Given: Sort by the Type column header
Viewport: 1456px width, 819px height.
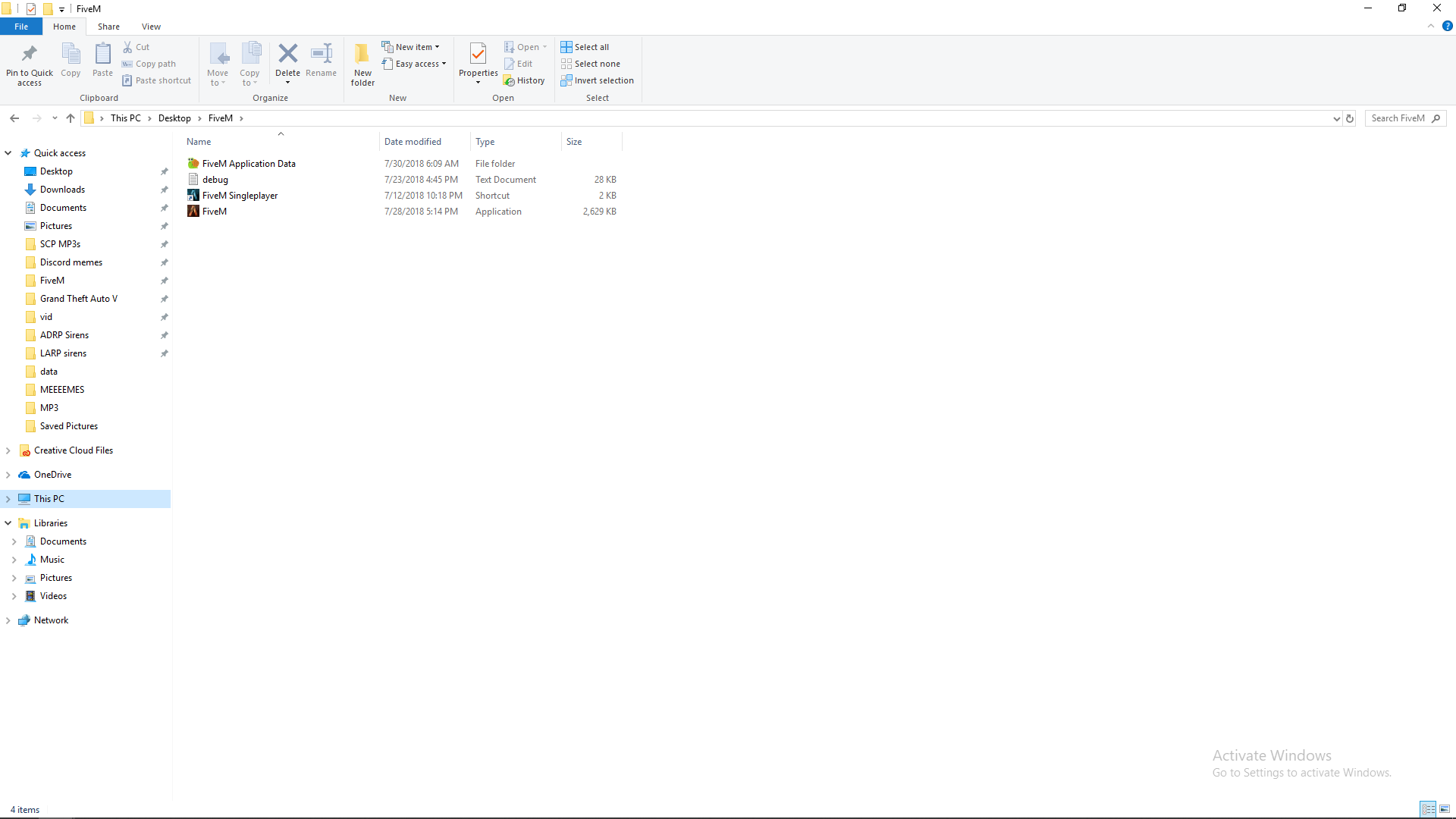Looking at the screenshot, I should [x=516, y=142].
